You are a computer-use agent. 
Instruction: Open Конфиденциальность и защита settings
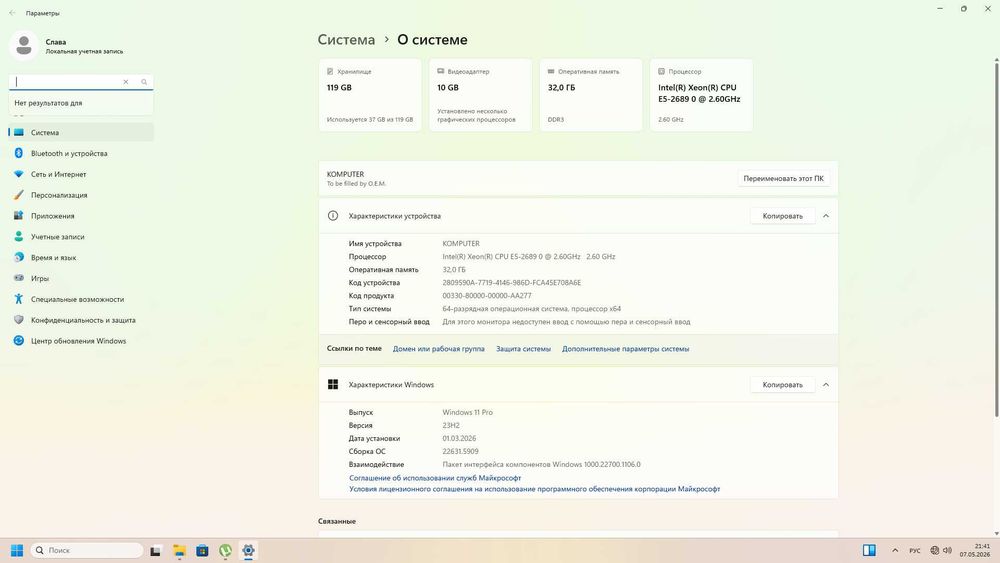[x=81, y=320]
